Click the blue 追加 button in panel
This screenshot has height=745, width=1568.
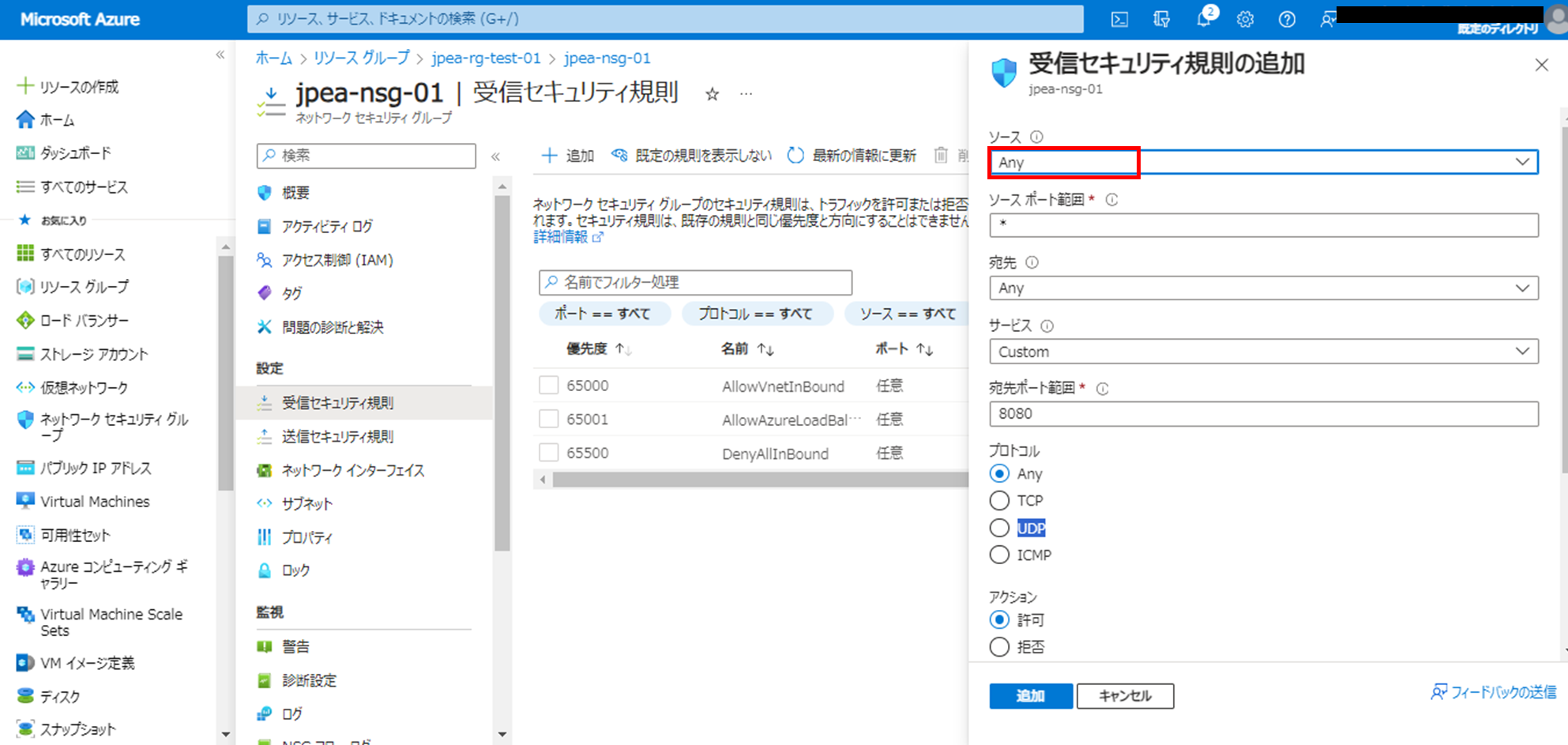tap(1031, 696)
